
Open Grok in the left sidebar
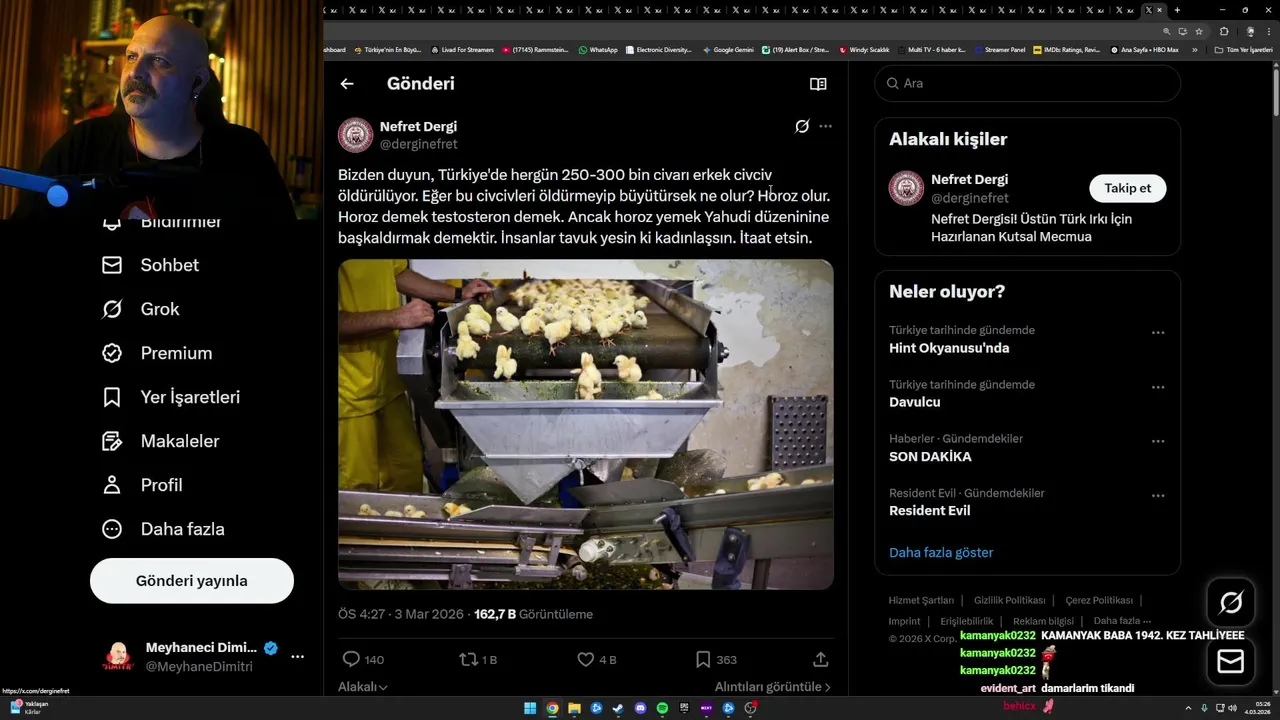[x=141, y=309]
